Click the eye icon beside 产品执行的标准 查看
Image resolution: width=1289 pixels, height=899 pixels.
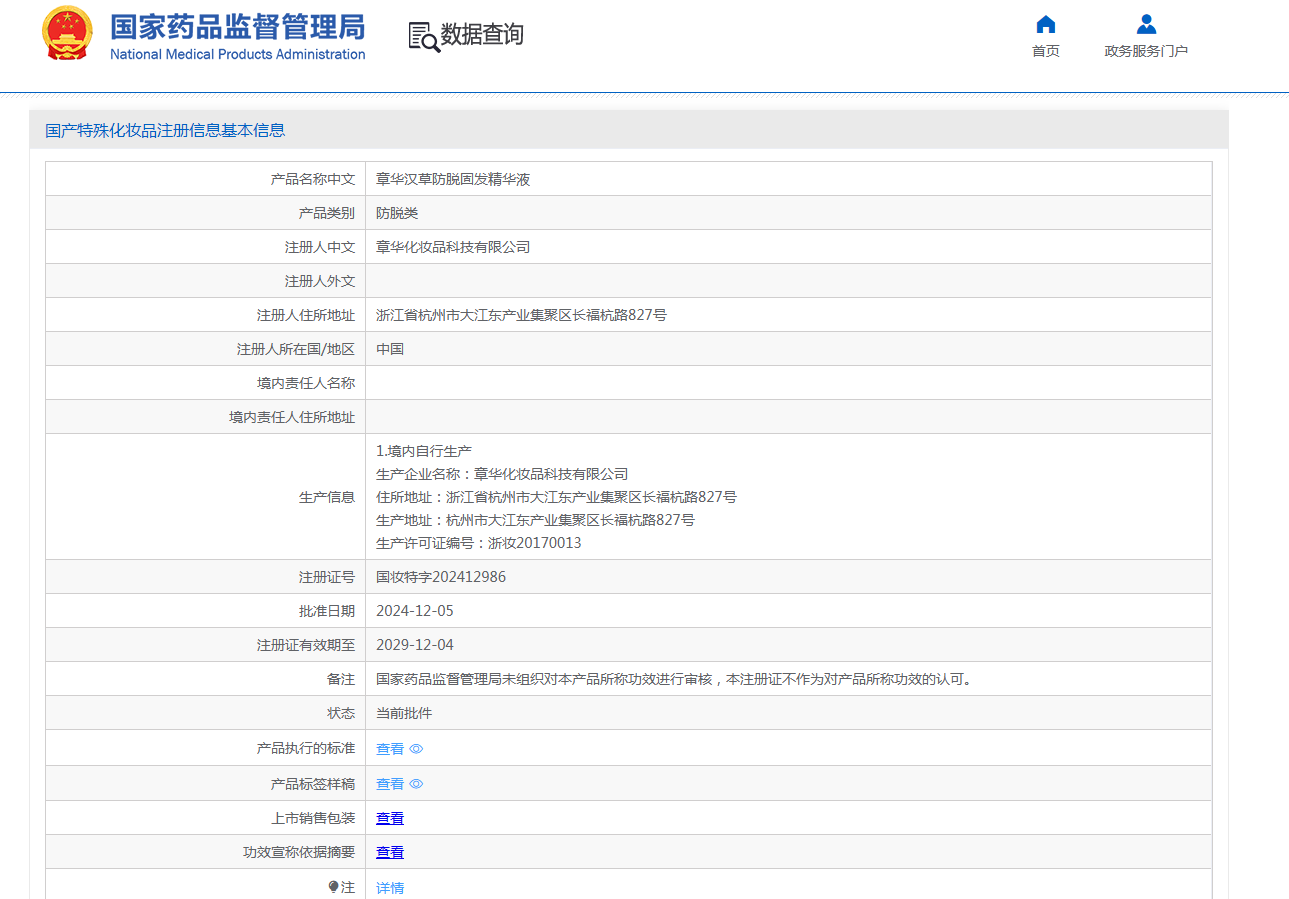(x=416, y=749)
